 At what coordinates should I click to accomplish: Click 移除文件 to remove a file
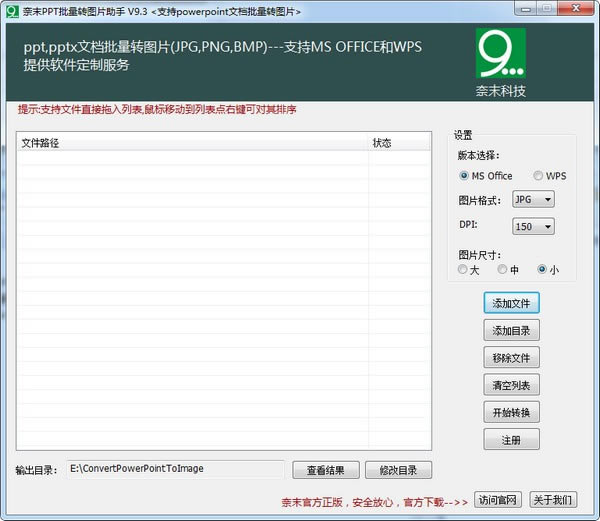tap(511, 357)
